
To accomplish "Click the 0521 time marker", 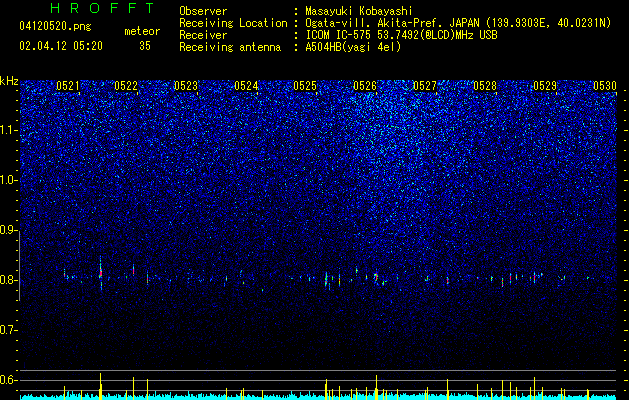I will [x=67, y=86].
